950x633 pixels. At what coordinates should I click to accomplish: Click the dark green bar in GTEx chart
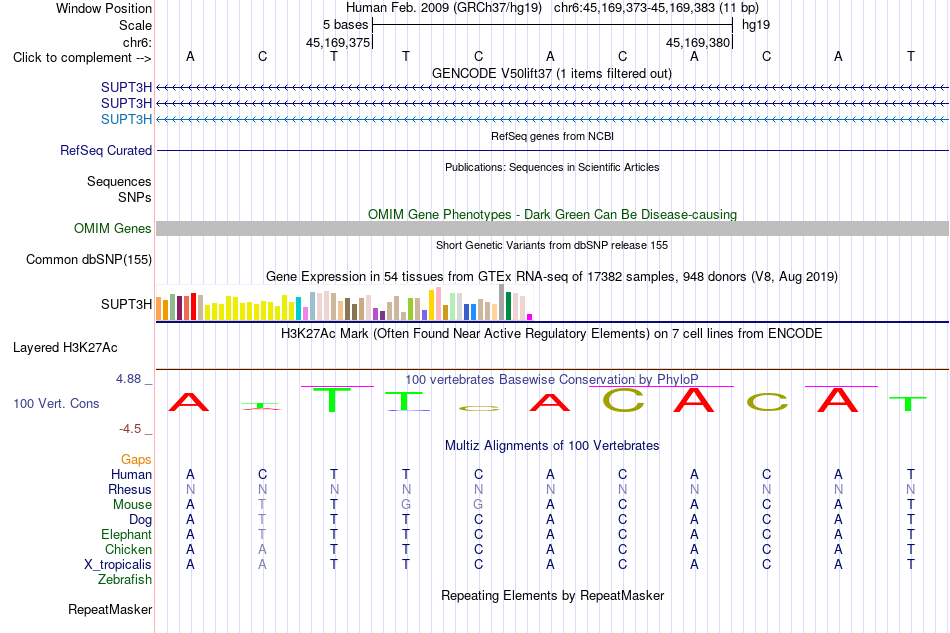(x=508, y=306)
